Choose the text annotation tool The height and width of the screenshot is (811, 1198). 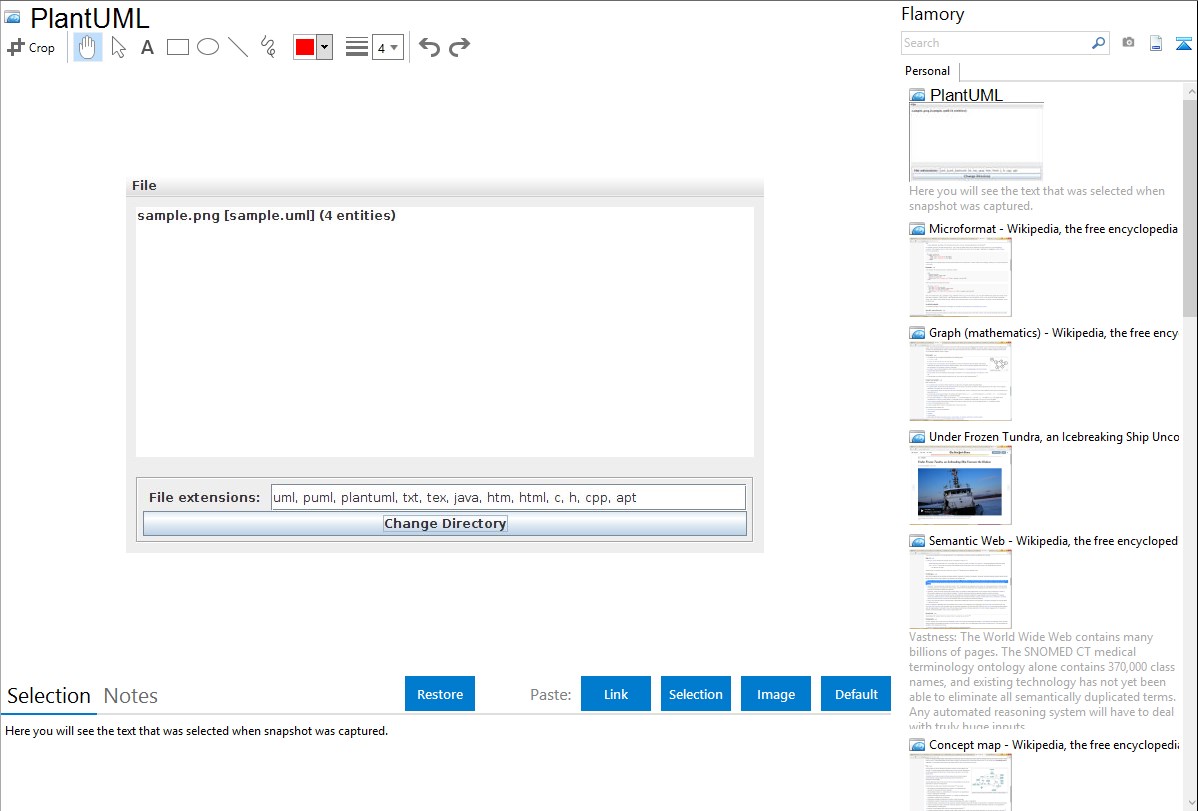click(x=147, y=47)
